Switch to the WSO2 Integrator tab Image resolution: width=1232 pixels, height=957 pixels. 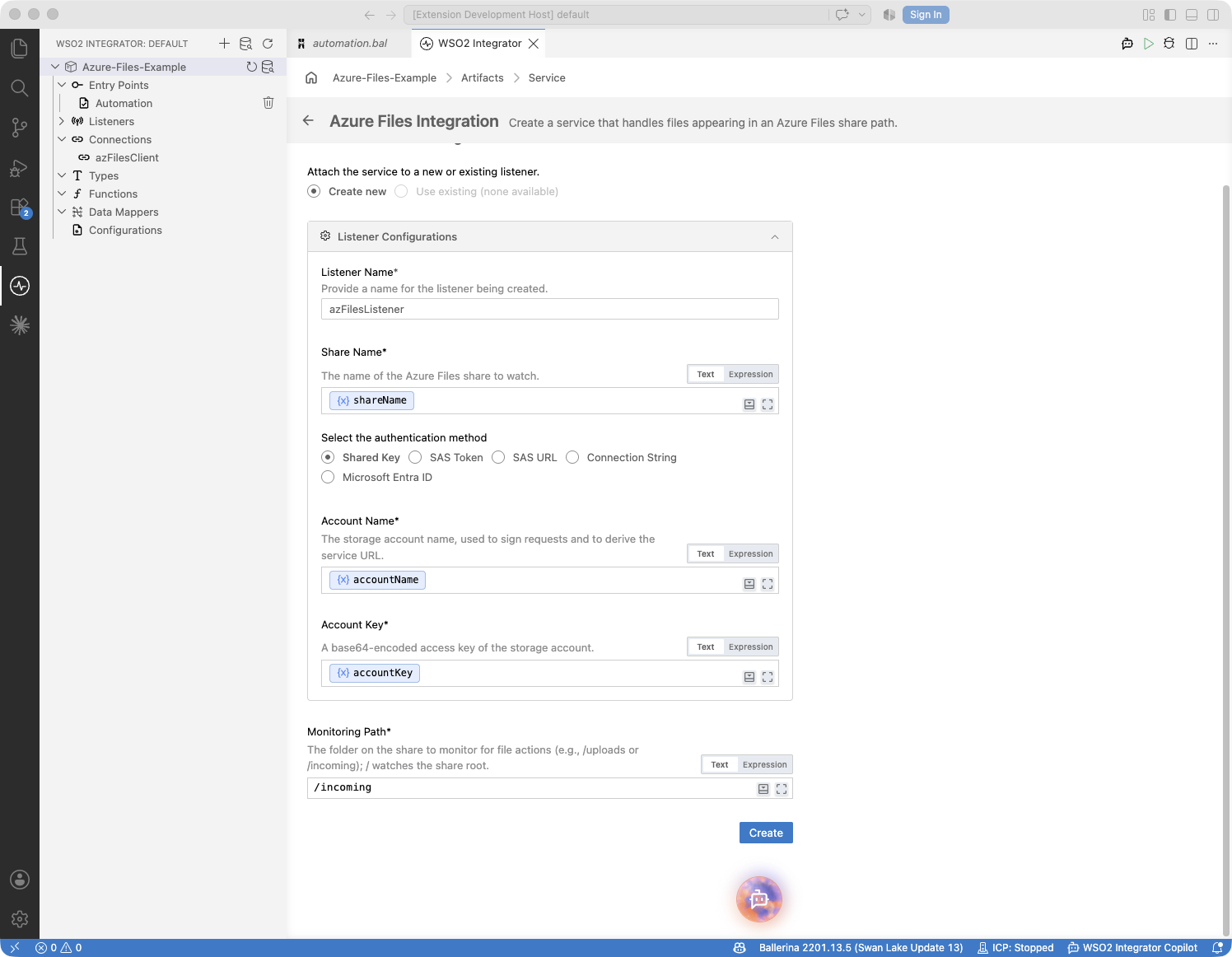click(479, 44)
